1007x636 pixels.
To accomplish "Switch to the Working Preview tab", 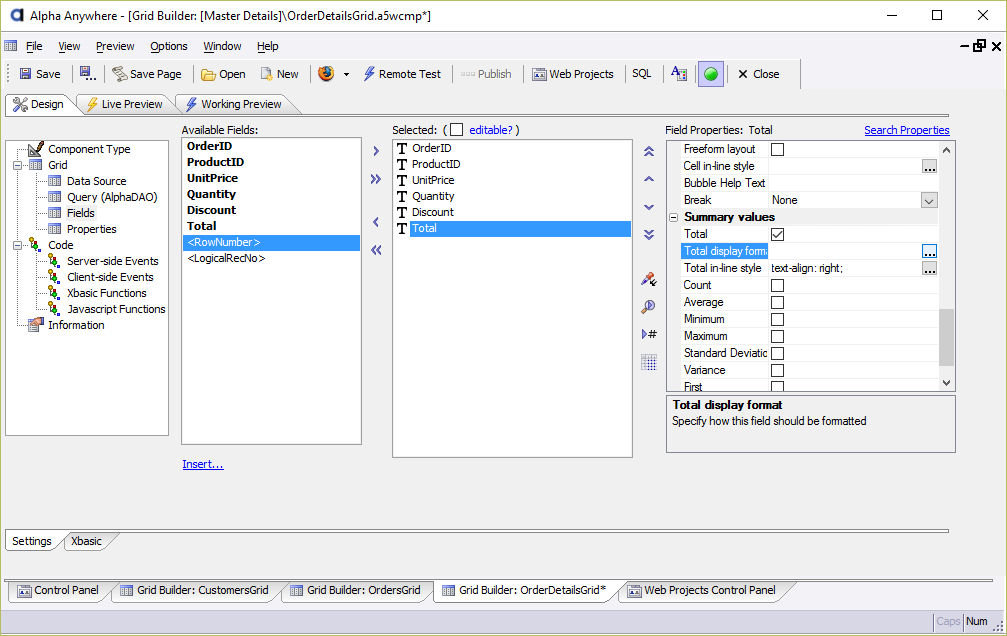I will 234,104.
